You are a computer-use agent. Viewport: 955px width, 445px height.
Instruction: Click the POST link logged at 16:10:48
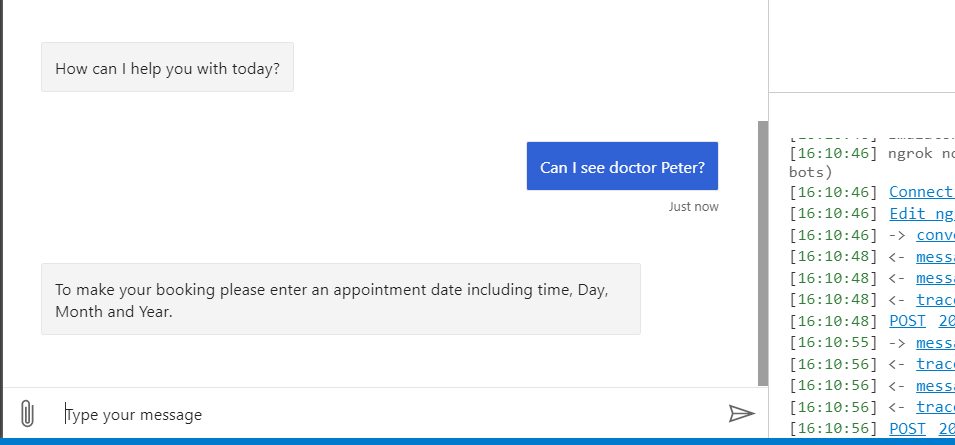[x=907, y=321]
